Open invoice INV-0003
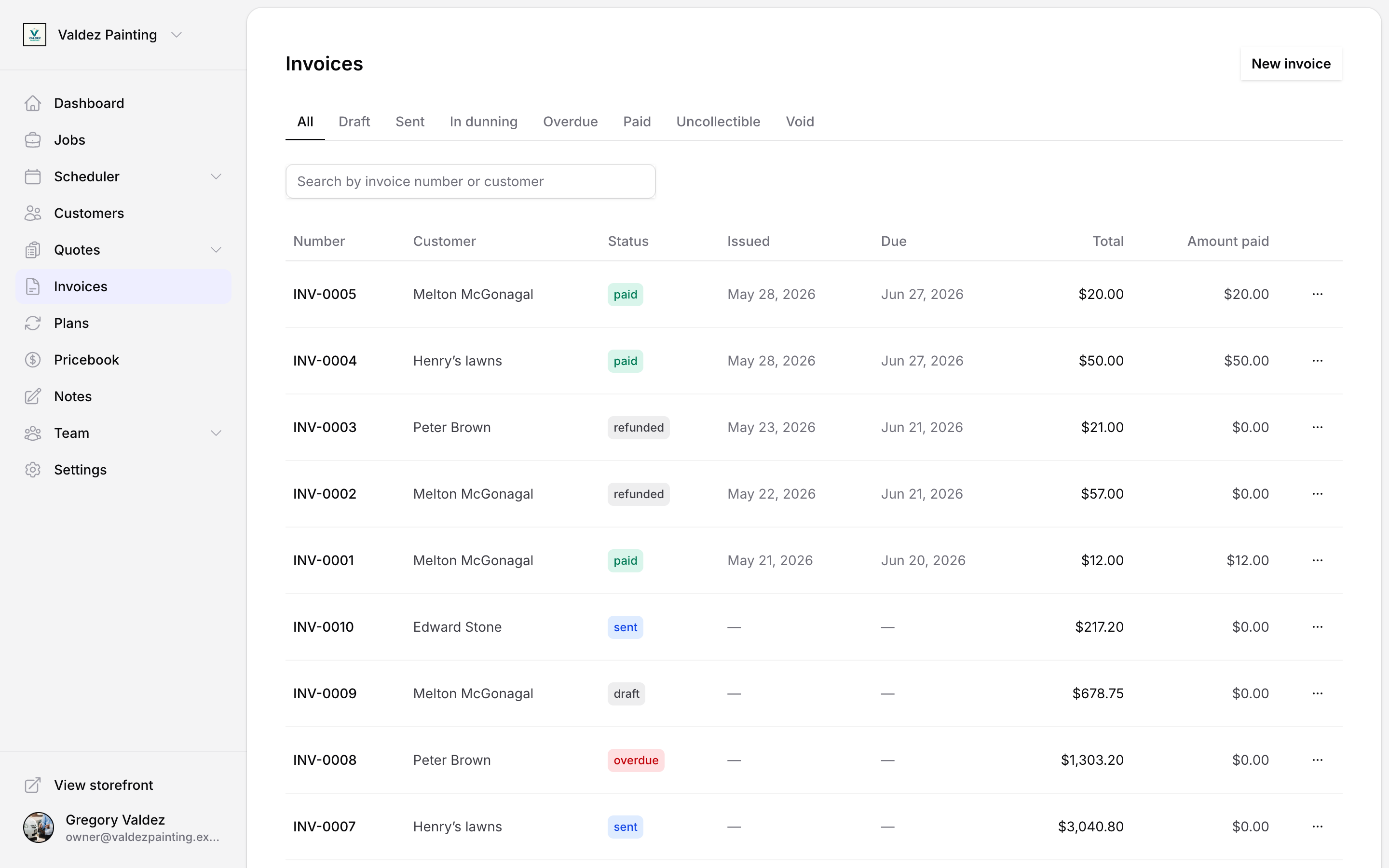The width and height of the screenshot is (1389, 868). 325,428
